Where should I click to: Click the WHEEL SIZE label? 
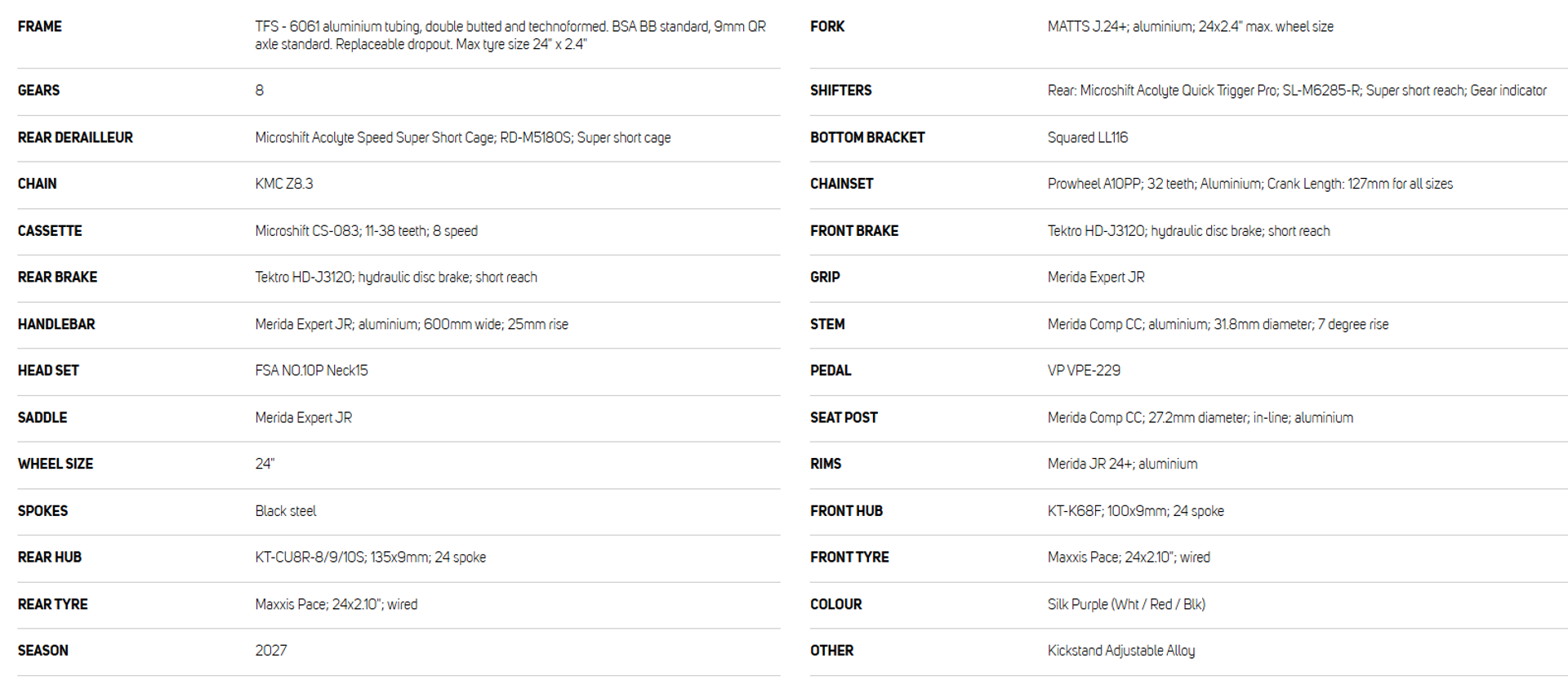[55, 464]
